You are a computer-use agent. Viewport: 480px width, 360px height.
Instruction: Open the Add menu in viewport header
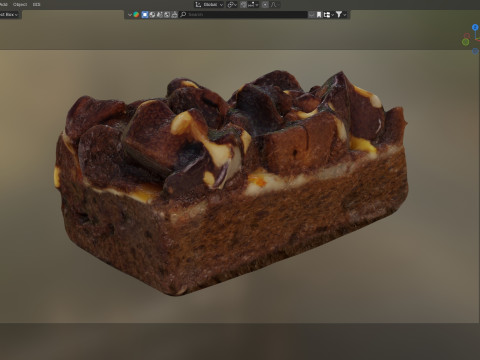click(3, 4)
